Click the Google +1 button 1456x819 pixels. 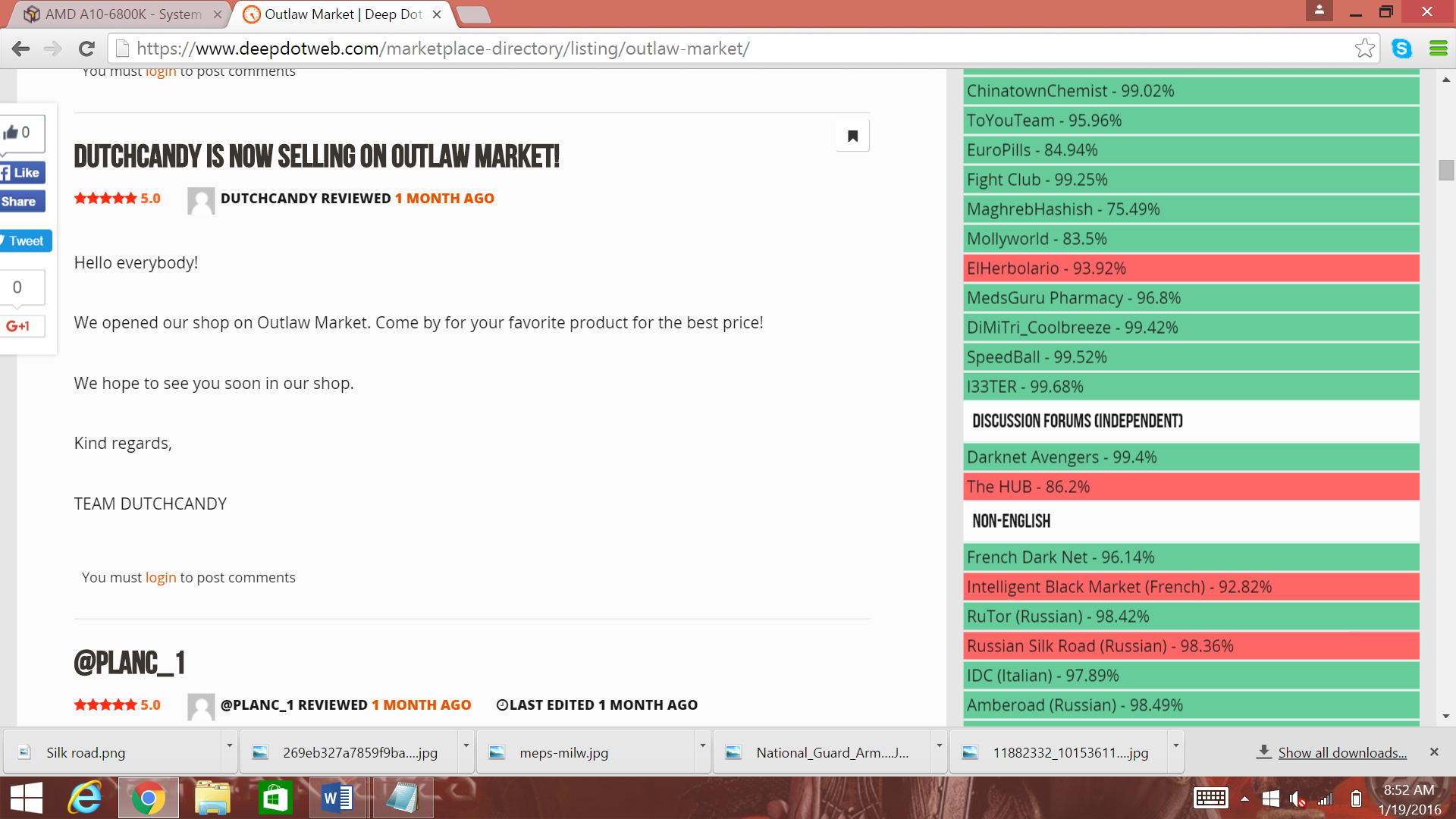[22, 326]
